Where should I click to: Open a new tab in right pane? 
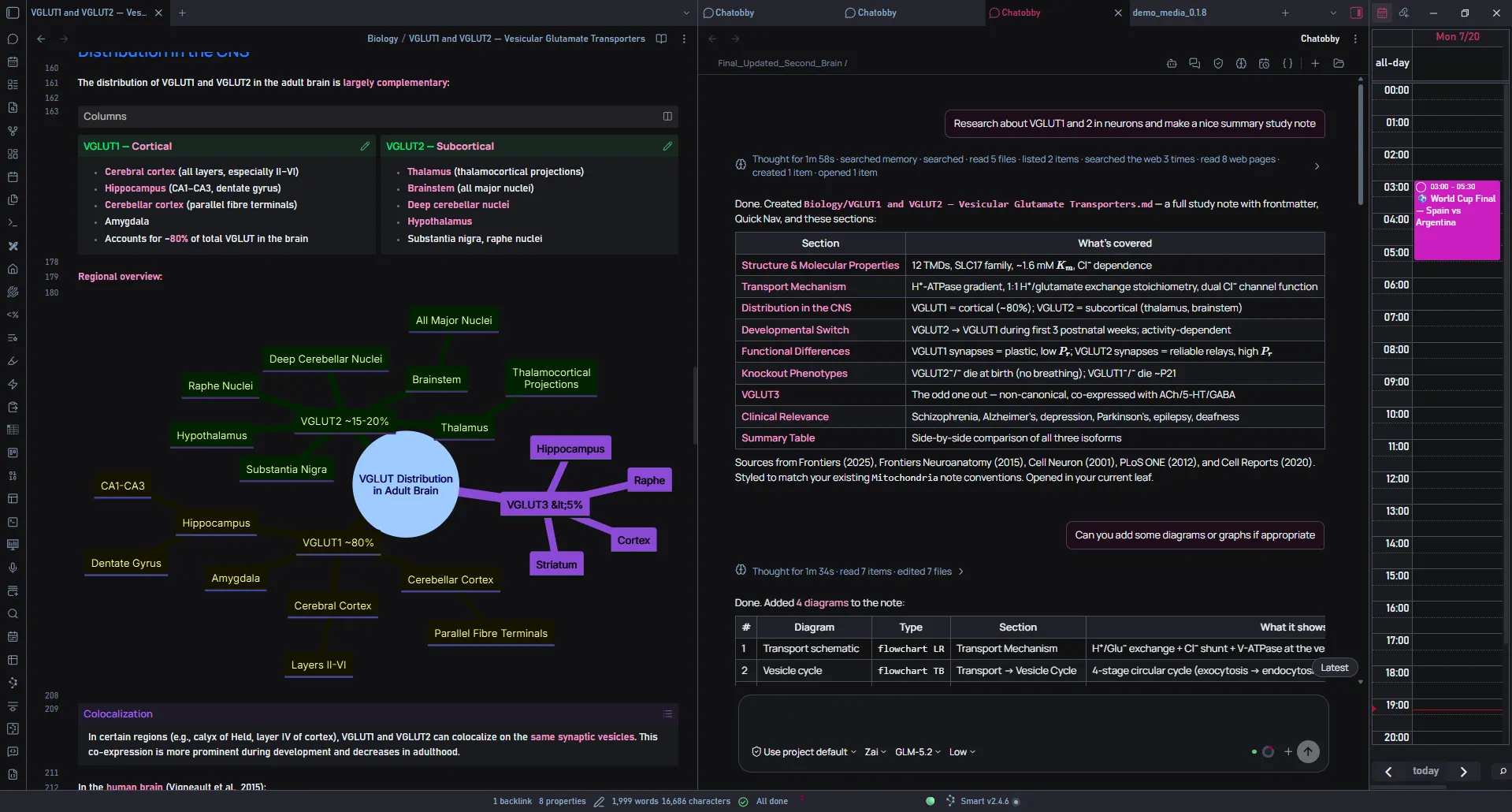click(1285, 13)
